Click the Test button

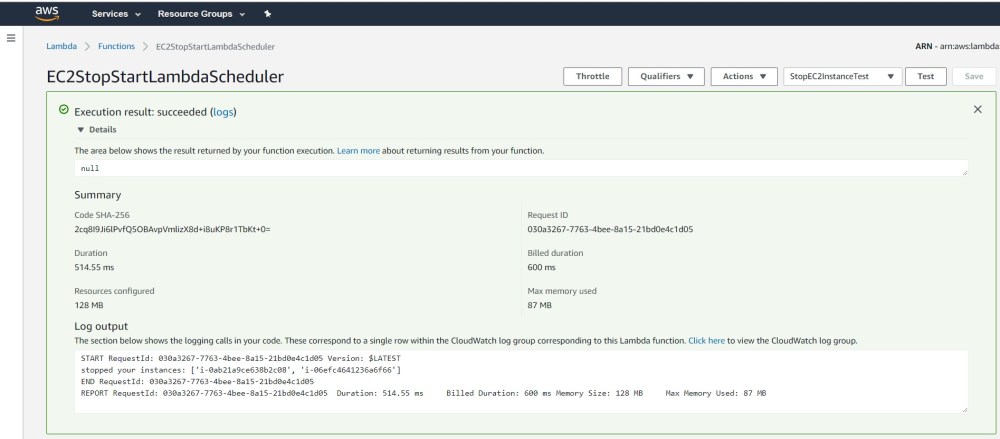point(925,77)
